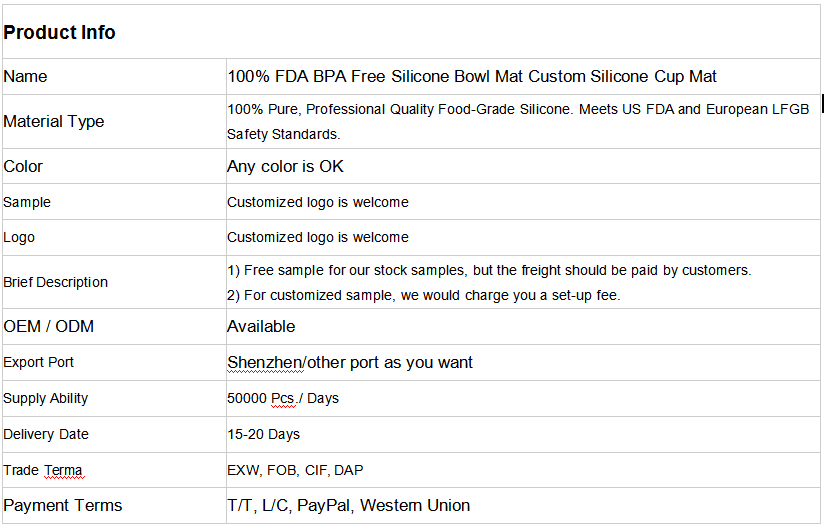Click the free sample freight text line
Screen dimensions: 824x529
(x=489, y=271)
